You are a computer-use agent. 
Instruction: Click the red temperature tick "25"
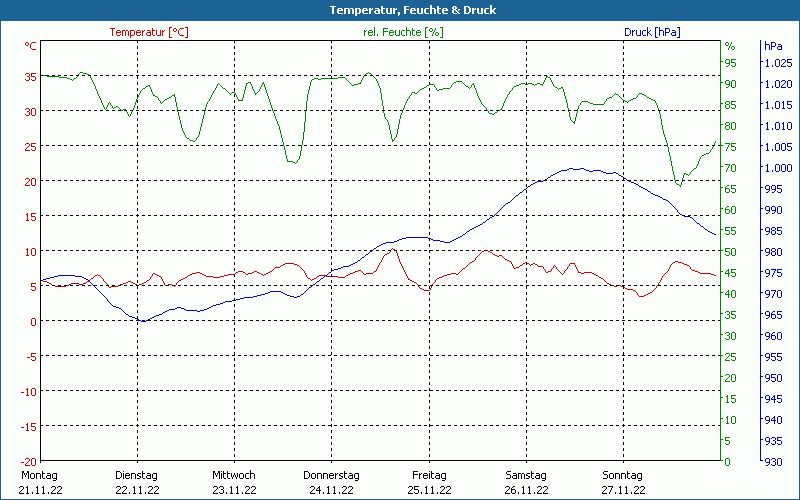click(x=30, y=147)
